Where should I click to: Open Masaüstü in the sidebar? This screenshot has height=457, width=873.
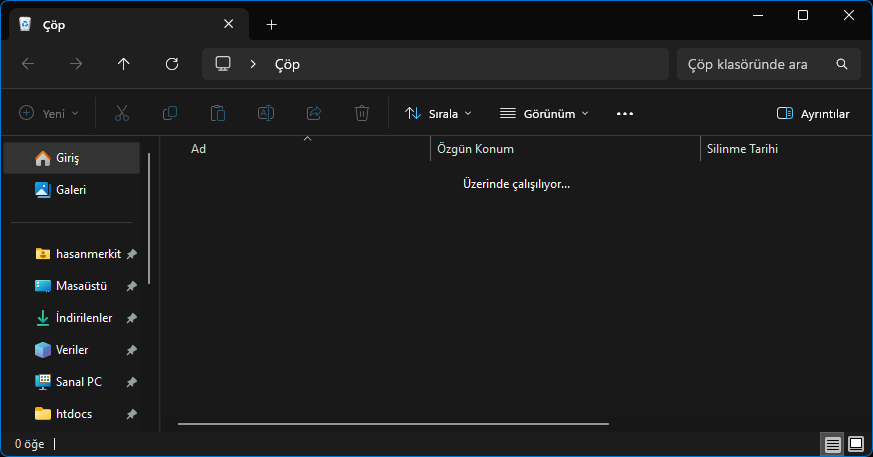point(71,286)
